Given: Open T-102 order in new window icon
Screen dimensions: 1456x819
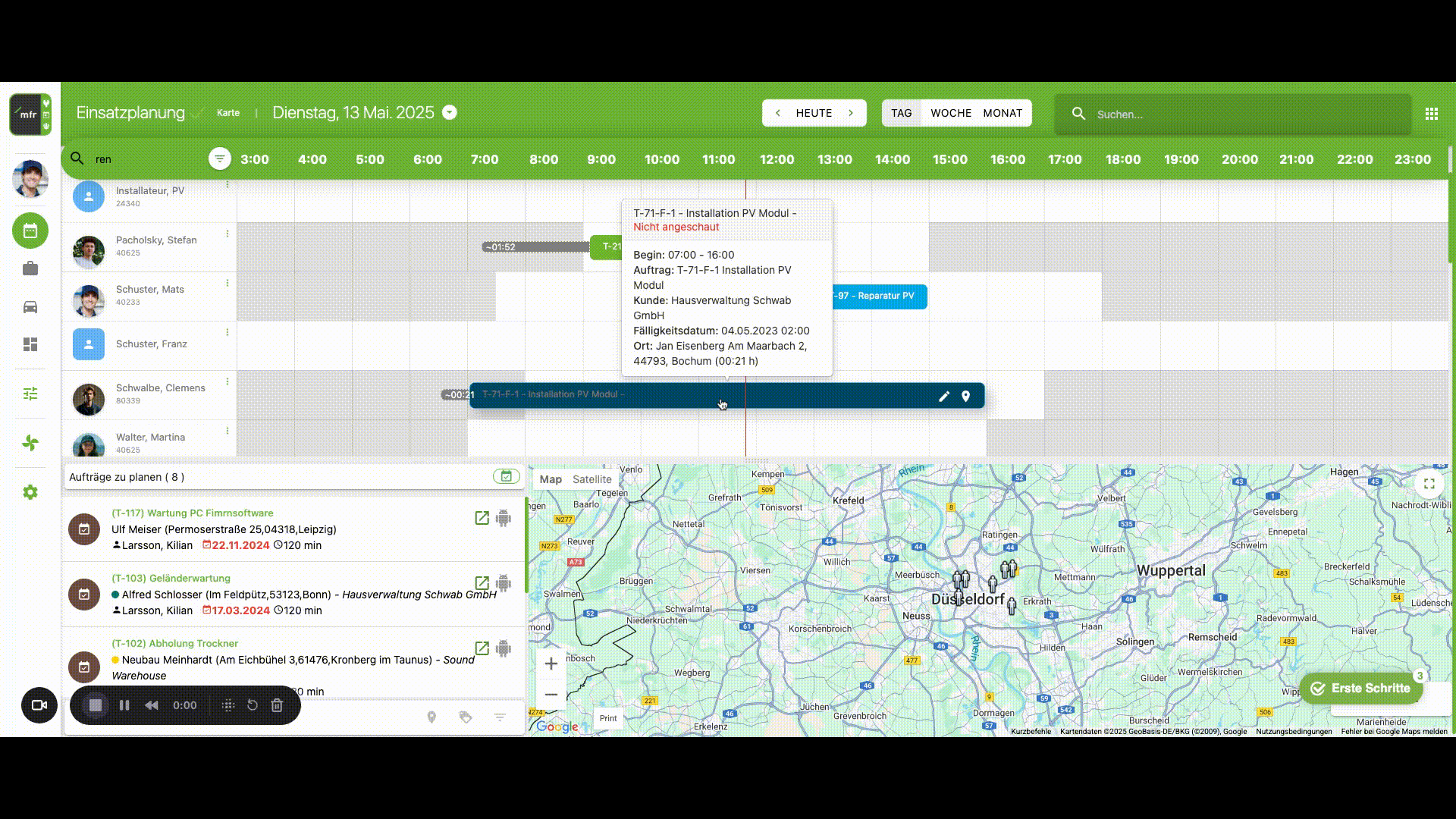Looking at the screenshot, I should click(482, 648).
